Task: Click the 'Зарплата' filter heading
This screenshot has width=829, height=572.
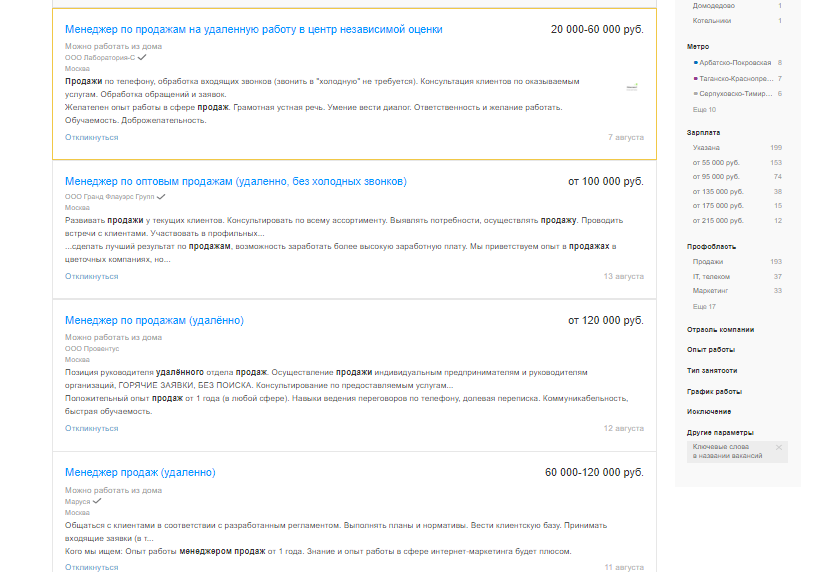Action: click(703, 133)
